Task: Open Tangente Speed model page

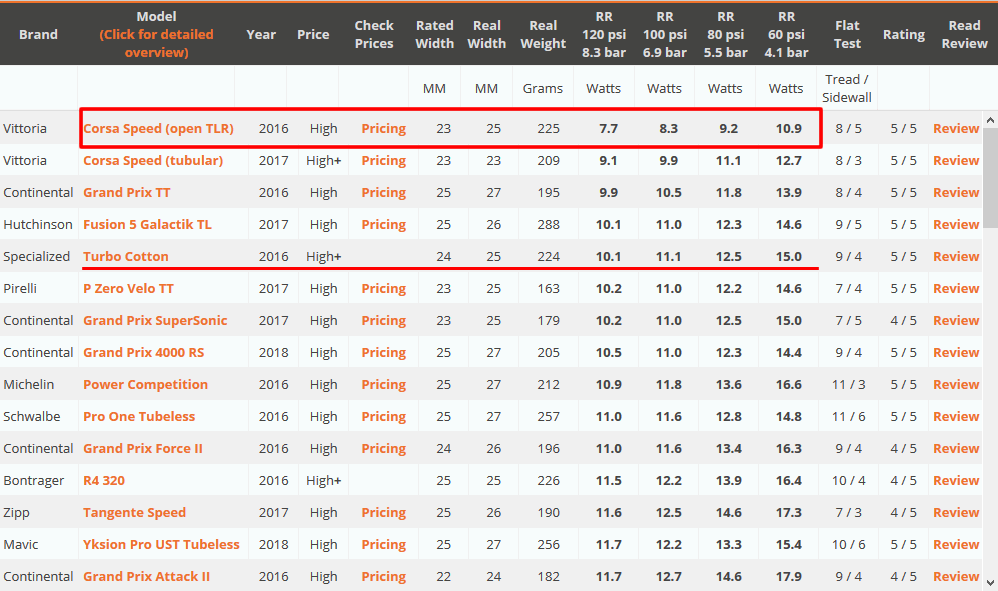Action: tap(134, 513)
